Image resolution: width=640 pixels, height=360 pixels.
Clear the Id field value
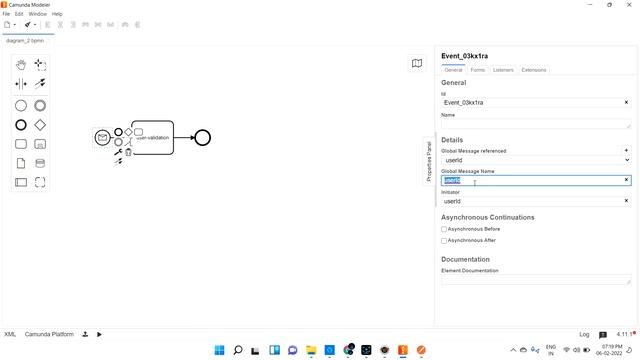pyautogui.click(x=627, y=102)
